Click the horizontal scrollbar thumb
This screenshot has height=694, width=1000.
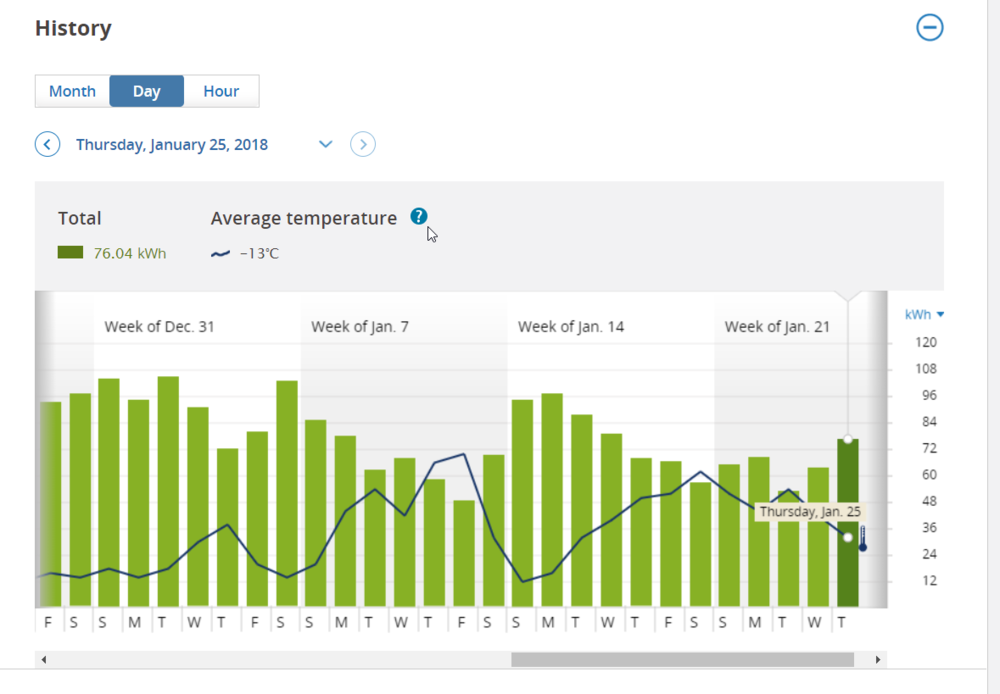682,660
